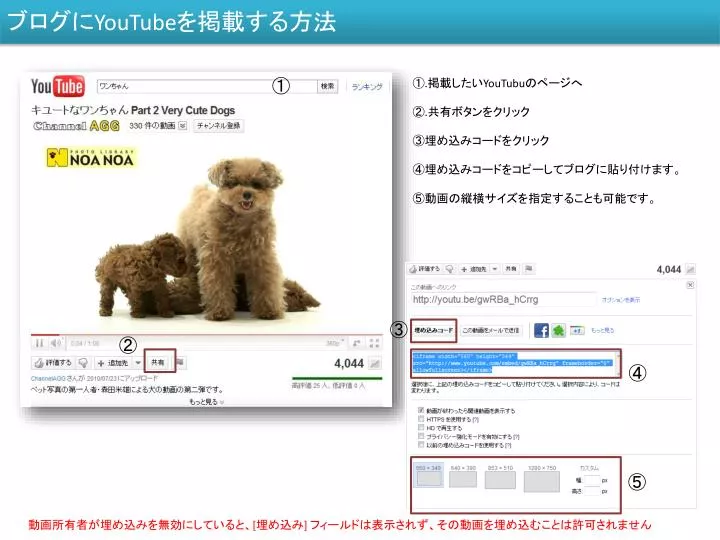Click the Channel AGG logo
Screen dimensions: 720x540
click(x=76, y=126)
